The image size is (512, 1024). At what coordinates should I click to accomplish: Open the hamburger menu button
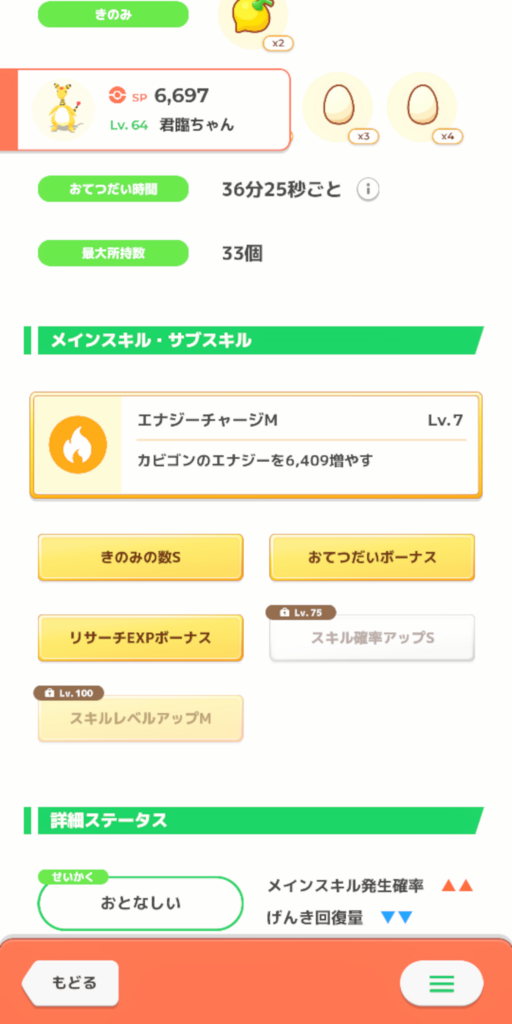441,982
